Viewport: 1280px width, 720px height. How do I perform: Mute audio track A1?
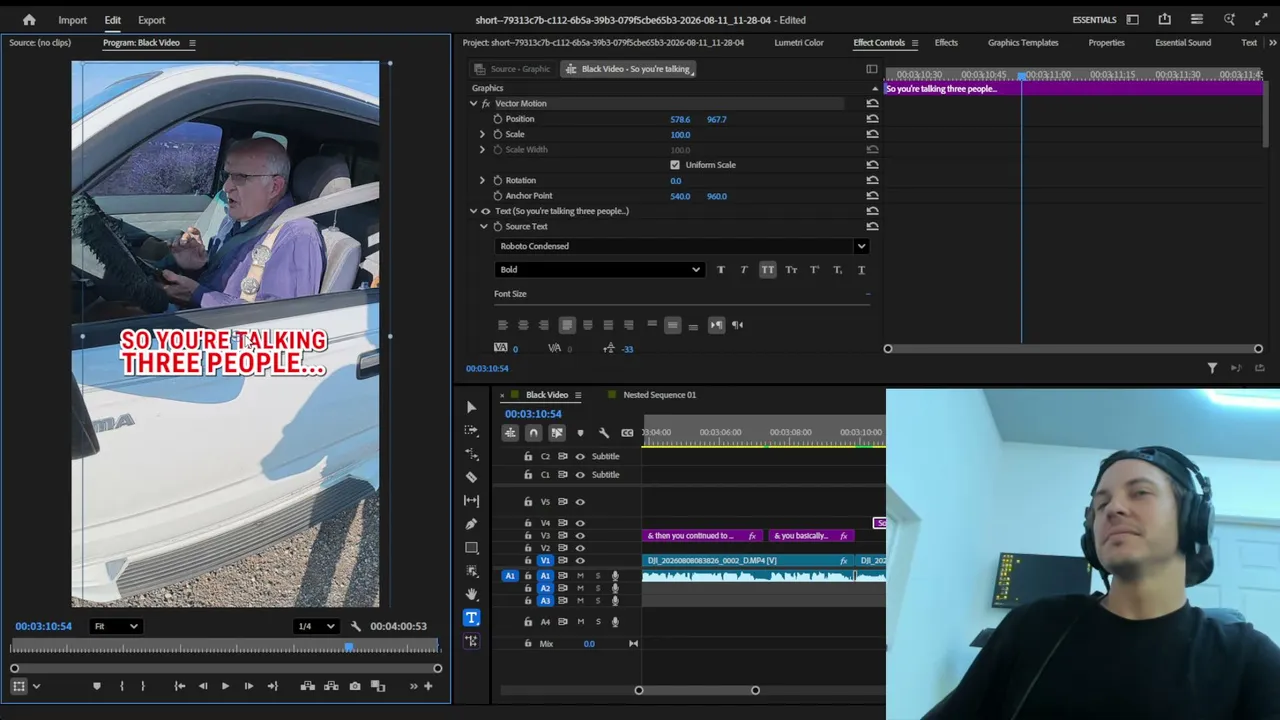(x=580, y=576)
